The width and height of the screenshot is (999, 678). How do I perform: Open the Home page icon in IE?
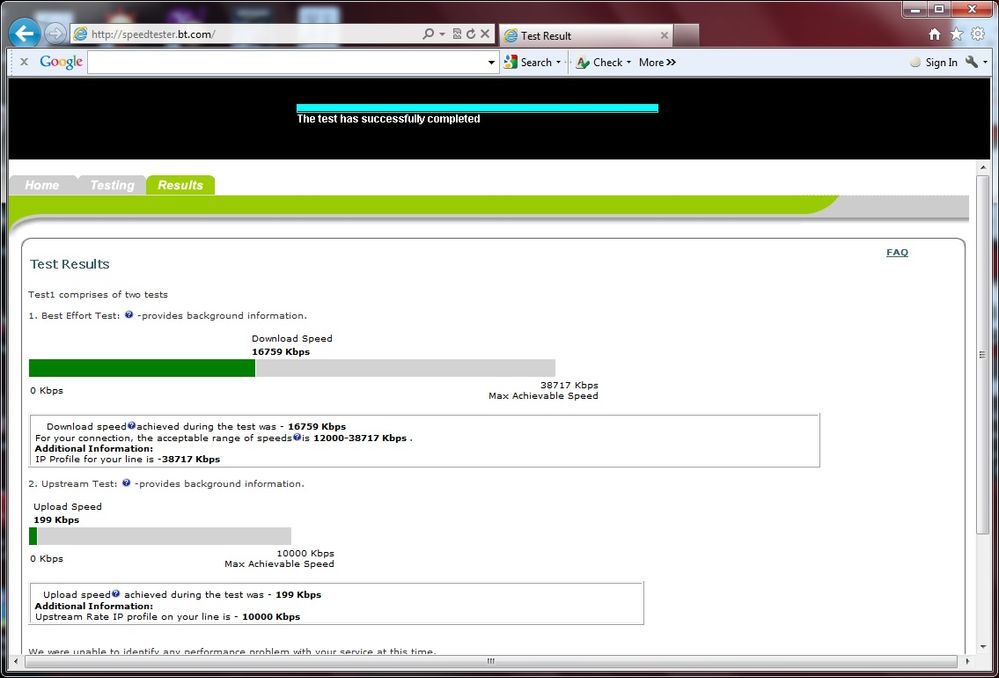point(934,34)
